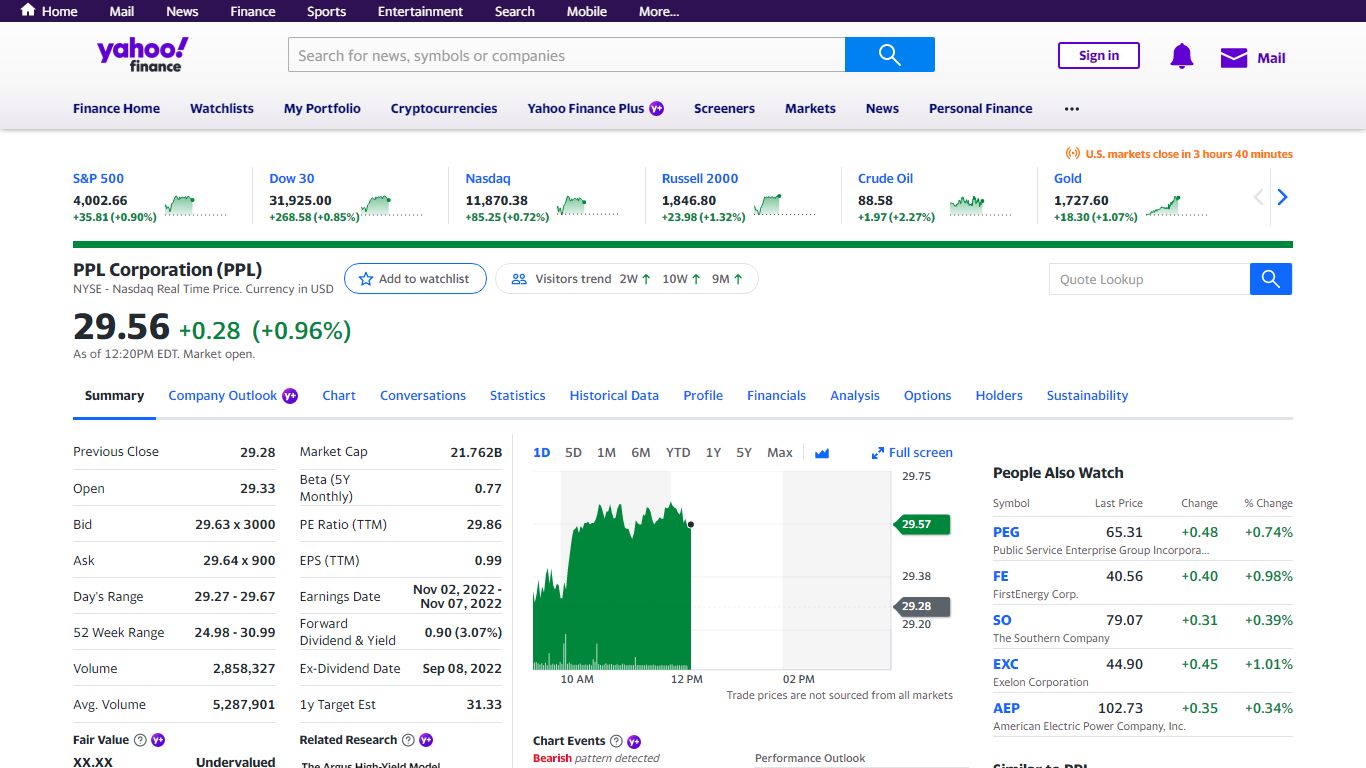Open the AEP symbol link
Image resolution: width=1366 pixels, height=768 pixels.
pos(1006,708)
